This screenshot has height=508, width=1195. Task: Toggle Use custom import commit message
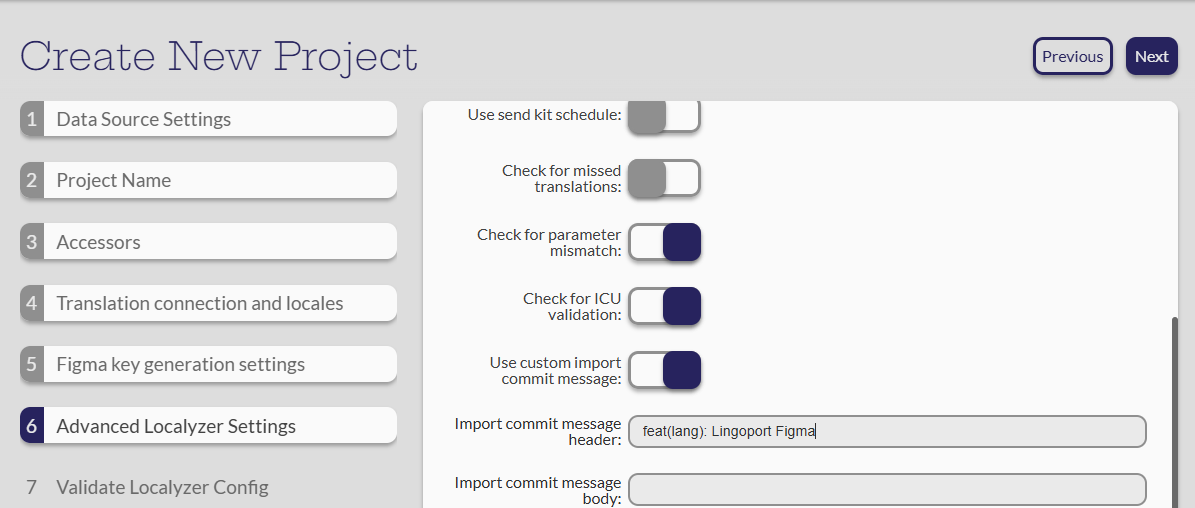pyautogui.click(x=664, y=371)
